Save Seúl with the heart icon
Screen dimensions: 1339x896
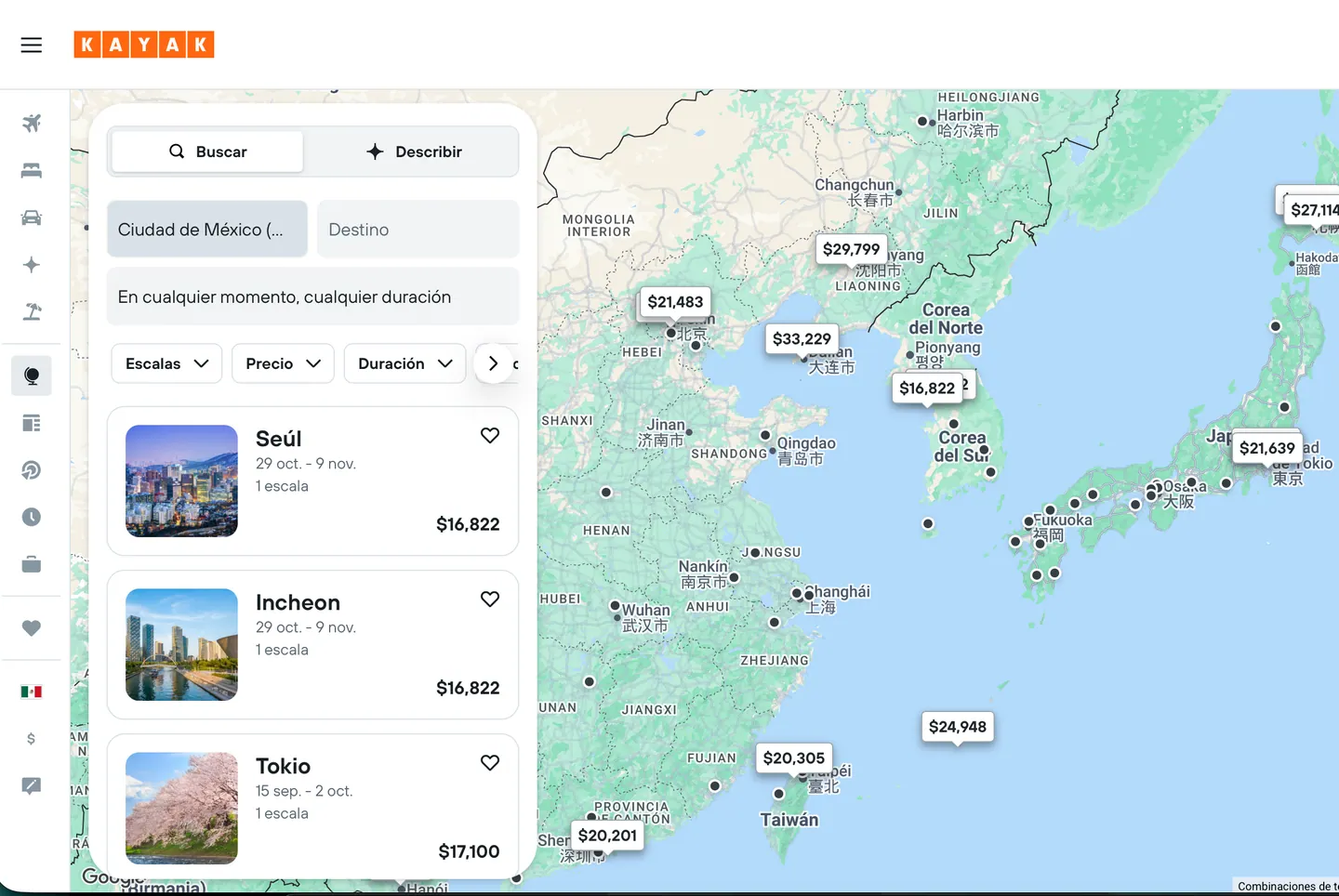(x=490, y=435)
